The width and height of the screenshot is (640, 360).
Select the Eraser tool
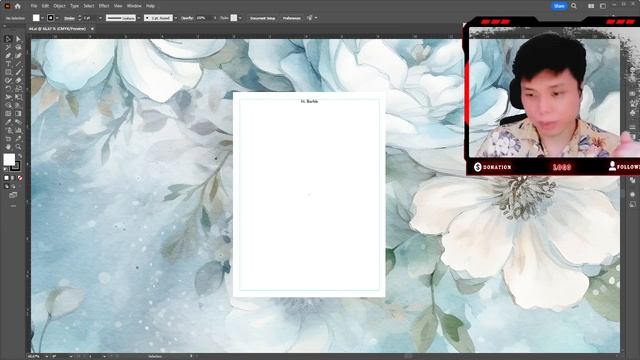(x=18, y=80)
